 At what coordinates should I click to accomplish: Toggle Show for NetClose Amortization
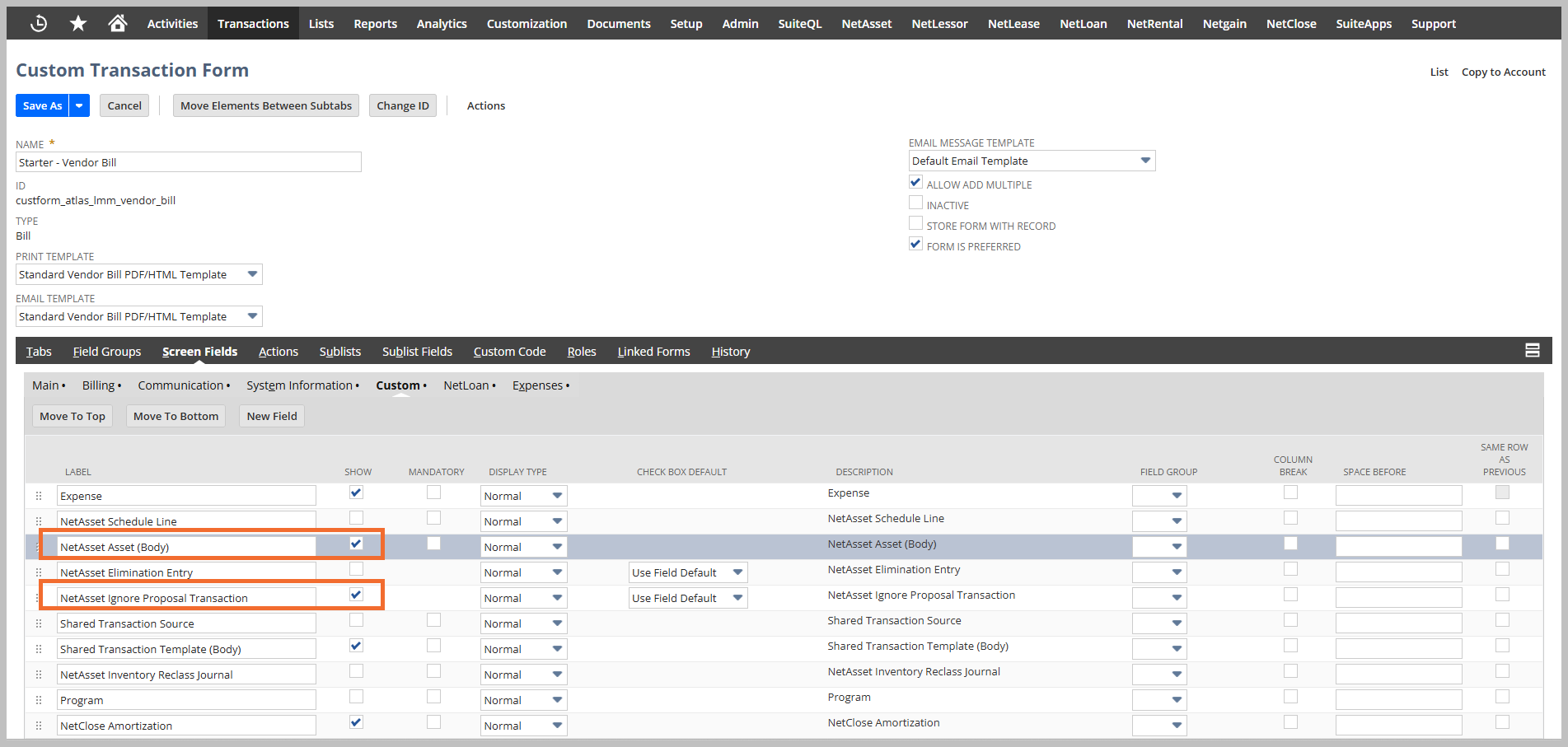point(356,722)
